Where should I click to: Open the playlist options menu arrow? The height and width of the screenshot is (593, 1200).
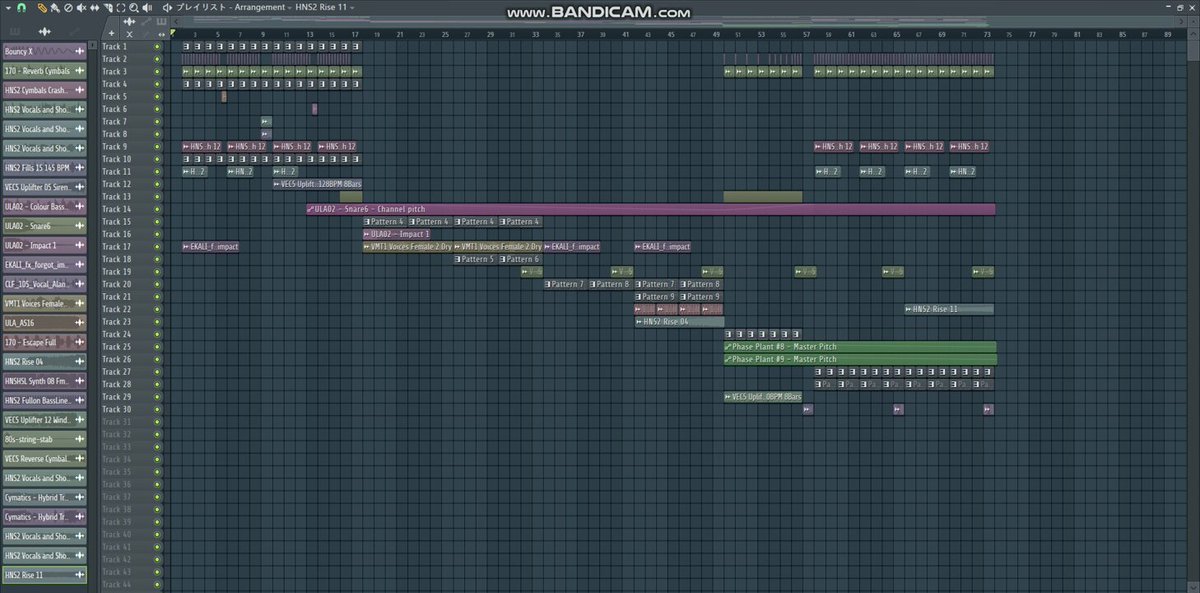8,7
